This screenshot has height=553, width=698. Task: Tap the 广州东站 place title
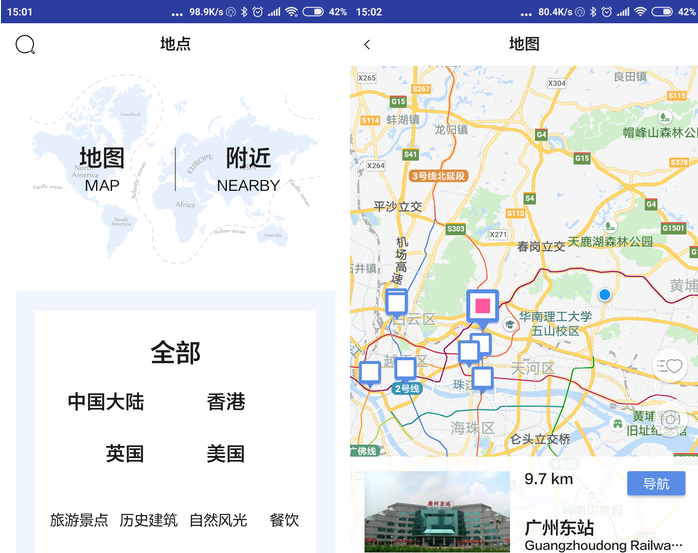click(559, 528)
